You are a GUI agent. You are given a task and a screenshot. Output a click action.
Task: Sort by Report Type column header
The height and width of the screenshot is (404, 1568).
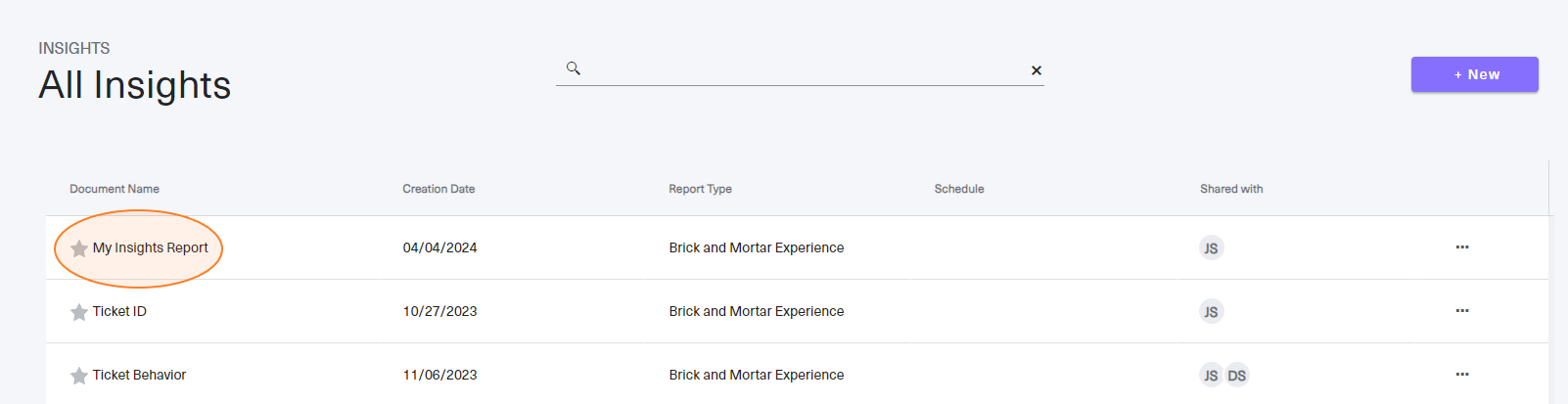(x=701, y=189)
